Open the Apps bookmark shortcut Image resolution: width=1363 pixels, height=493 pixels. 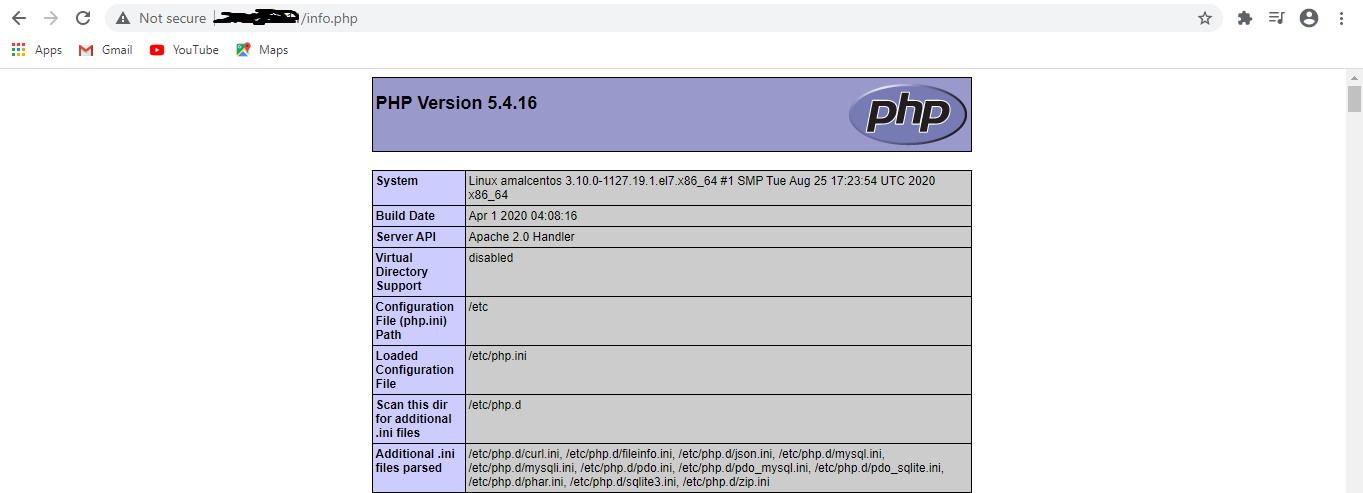point(37,50)
